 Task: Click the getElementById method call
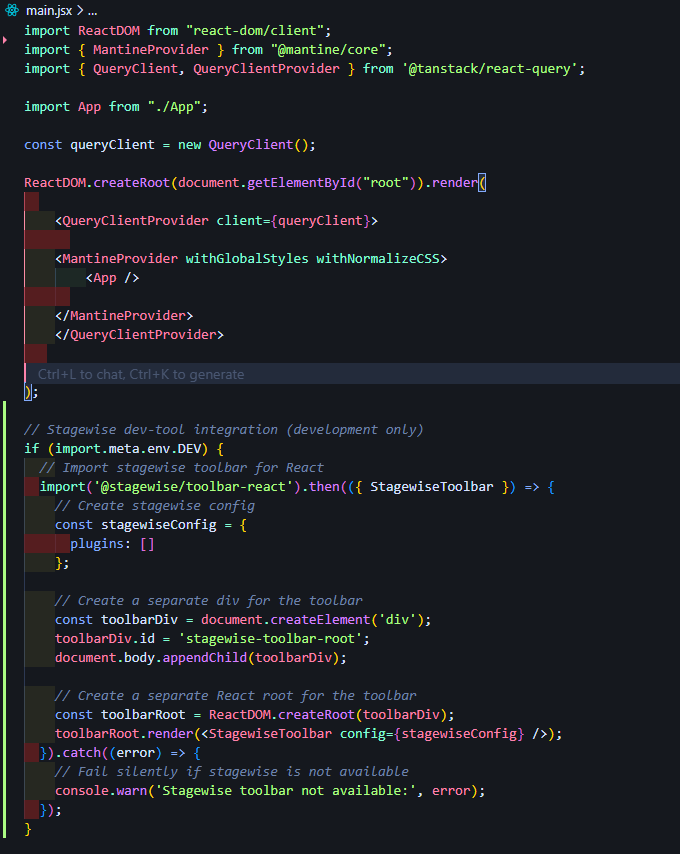(x=301, y=182)
